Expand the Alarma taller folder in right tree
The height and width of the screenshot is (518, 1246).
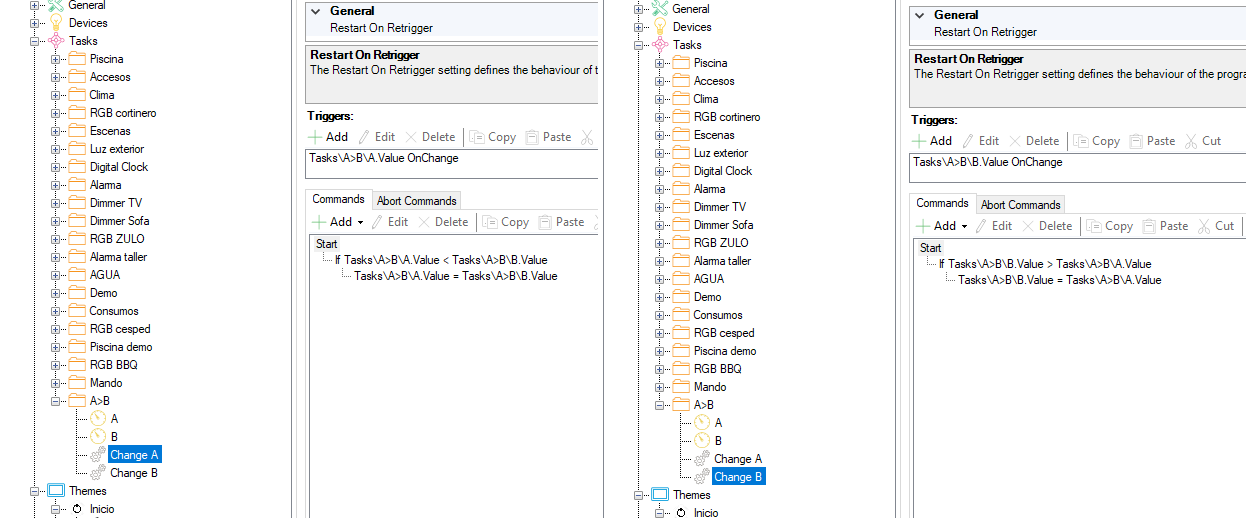(659, 261)
